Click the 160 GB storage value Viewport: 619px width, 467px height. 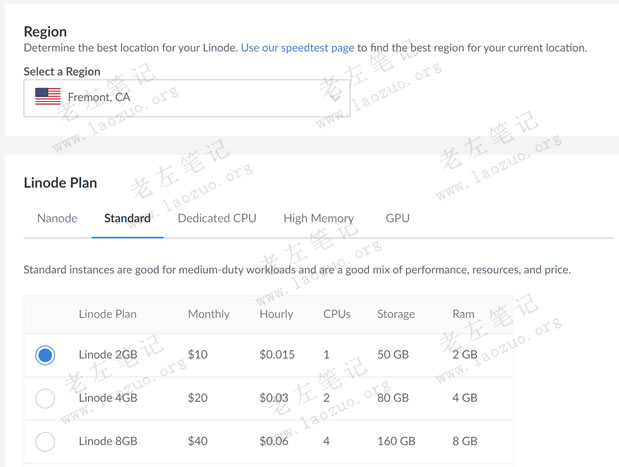[396, 441]
